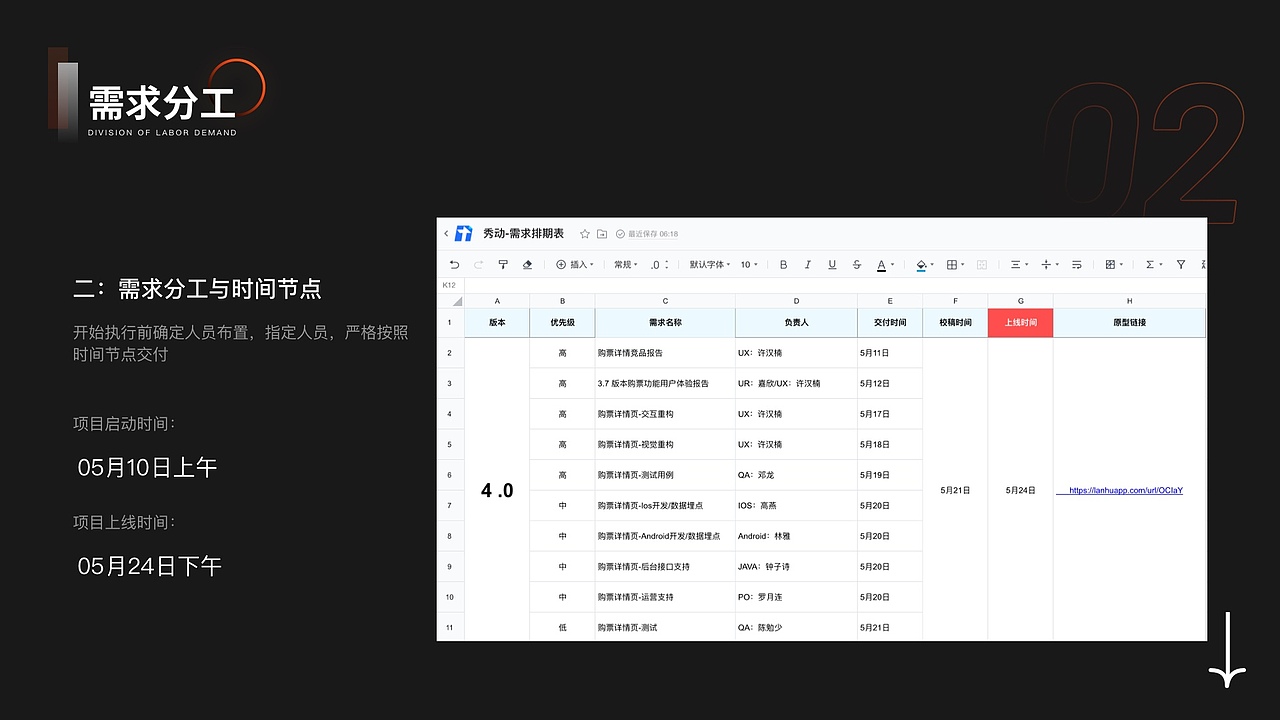Click the redo icon in the toolbar
This screenshot has height=720, width=1280.
click(478, 264)
